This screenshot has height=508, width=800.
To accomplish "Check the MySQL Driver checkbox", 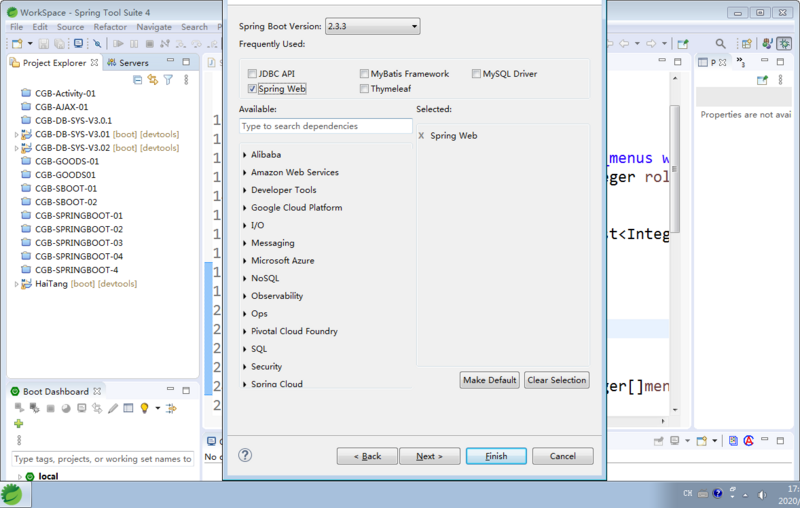I will 476,73.
